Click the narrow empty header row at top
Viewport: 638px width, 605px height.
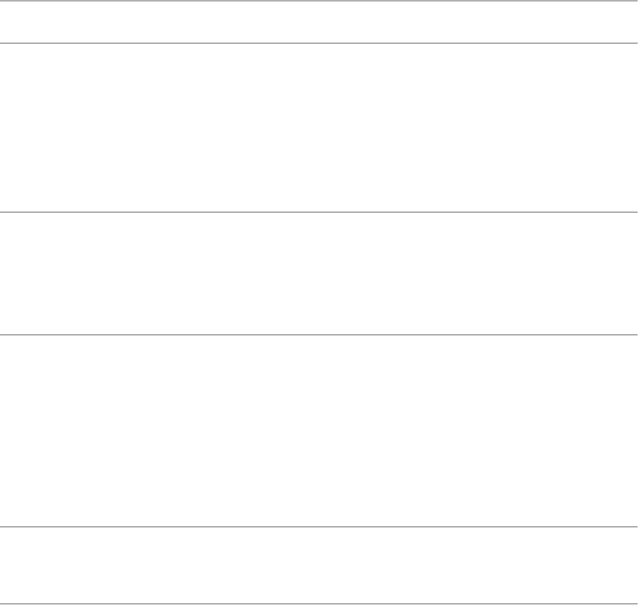tap(318, 22)
